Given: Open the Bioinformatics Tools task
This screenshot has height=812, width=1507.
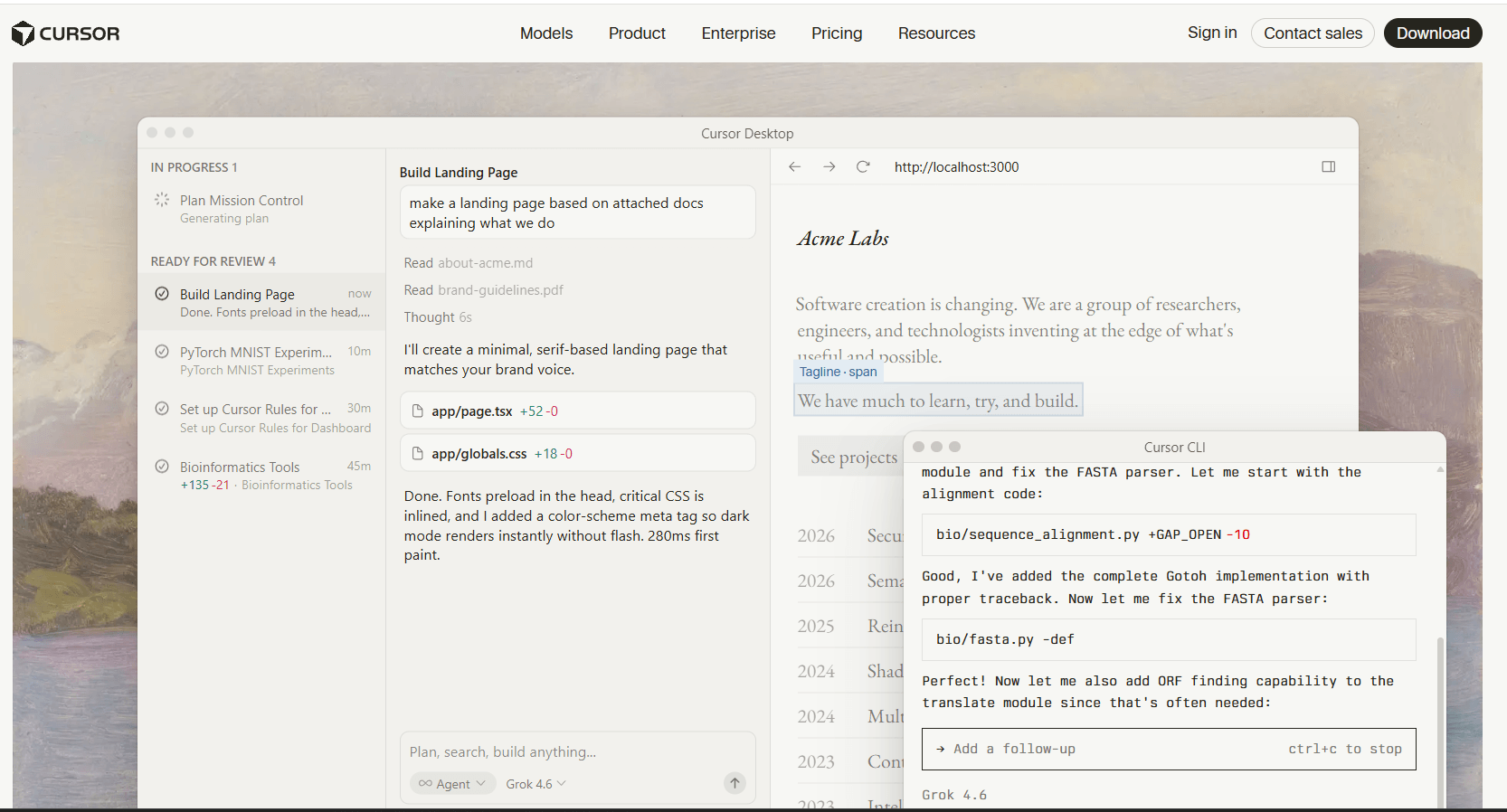Looking at the screenshot, I should pyautogui.click(x=261, y=476).
